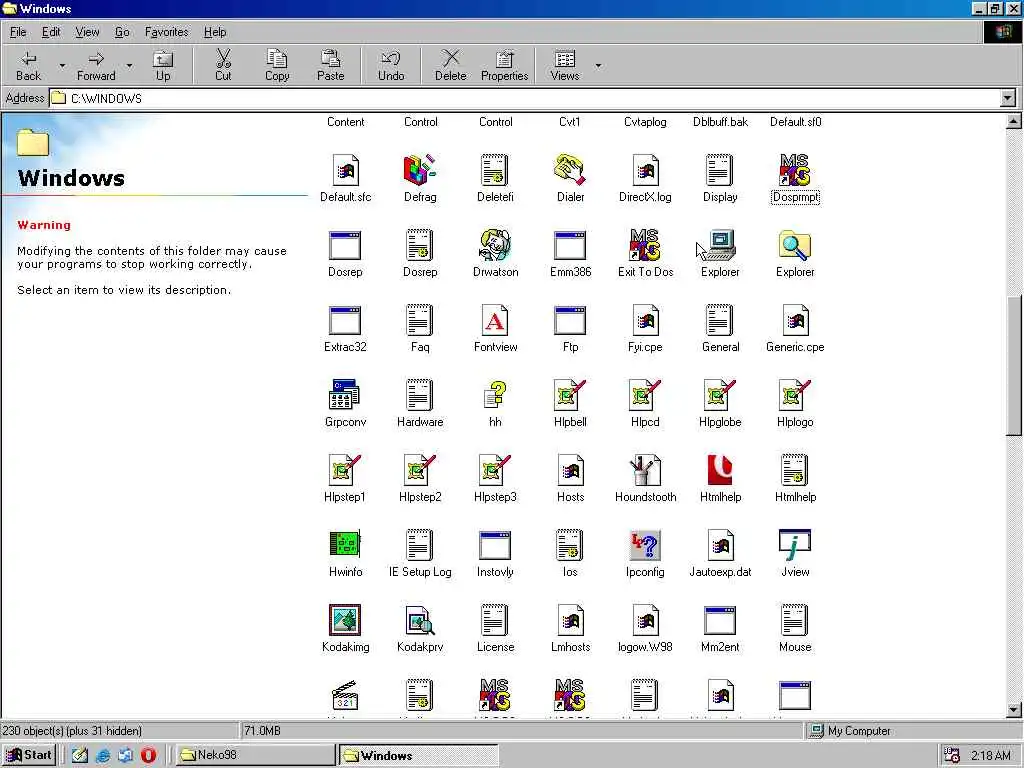The image size is (1024, 768).
Task: Open Properties from the toolbar
Action: [504, 66]
